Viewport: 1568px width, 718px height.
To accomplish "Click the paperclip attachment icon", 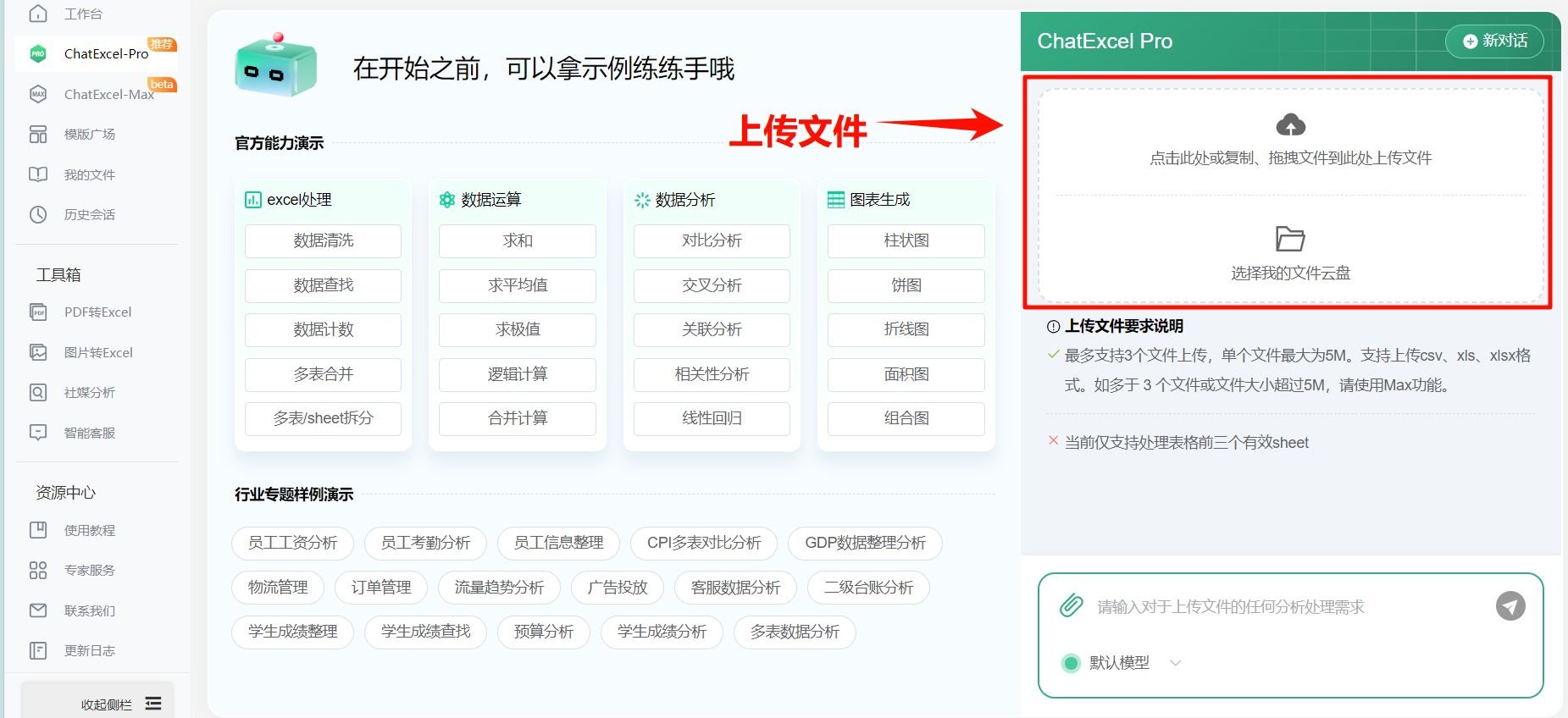I will click(x=1071, y=605).
